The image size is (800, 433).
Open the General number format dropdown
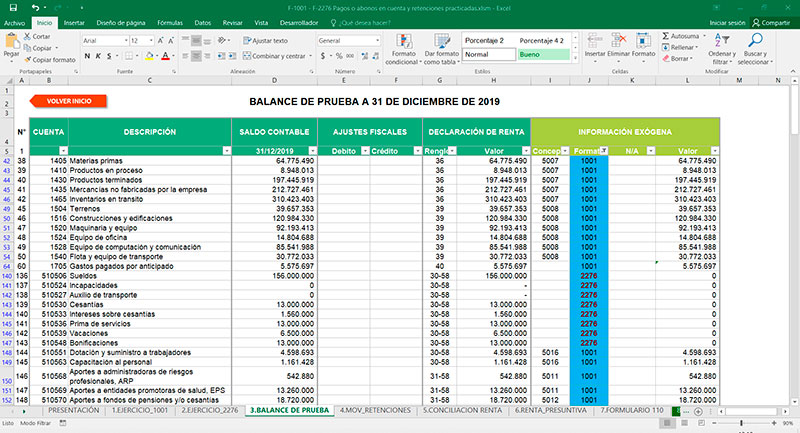point(378,40)
